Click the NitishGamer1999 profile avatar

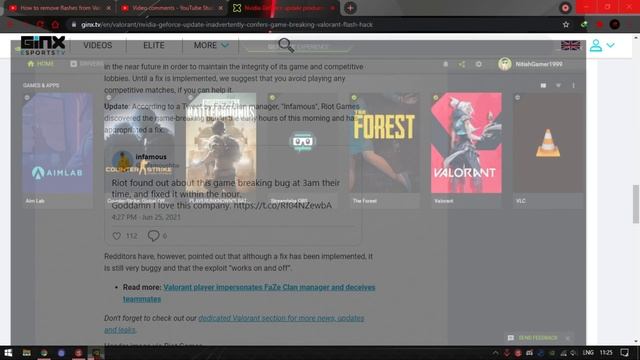(505, 64)
